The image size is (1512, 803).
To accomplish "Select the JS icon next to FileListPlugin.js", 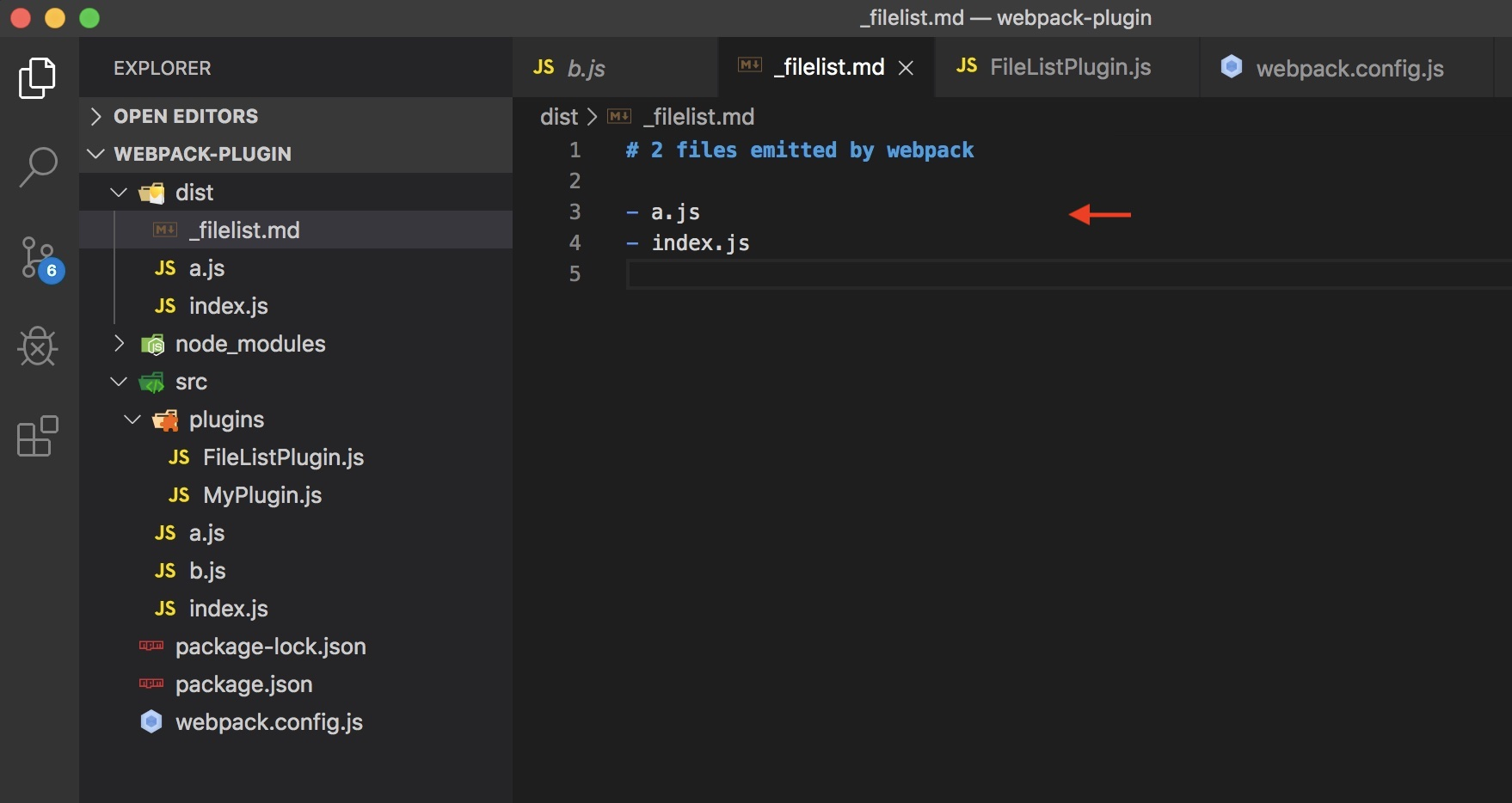I will pyautogui.click(x=967, y=66).
